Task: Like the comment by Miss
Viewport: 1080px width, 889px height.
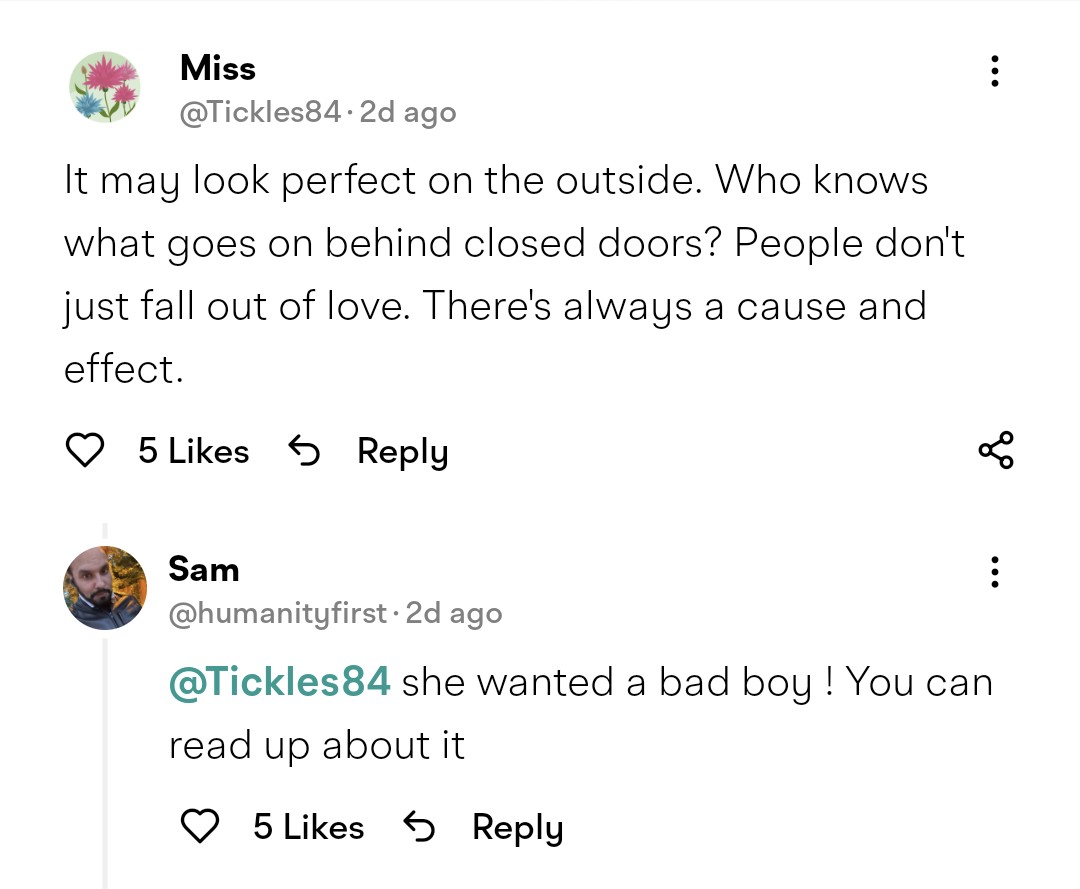Action: [85, 452]
